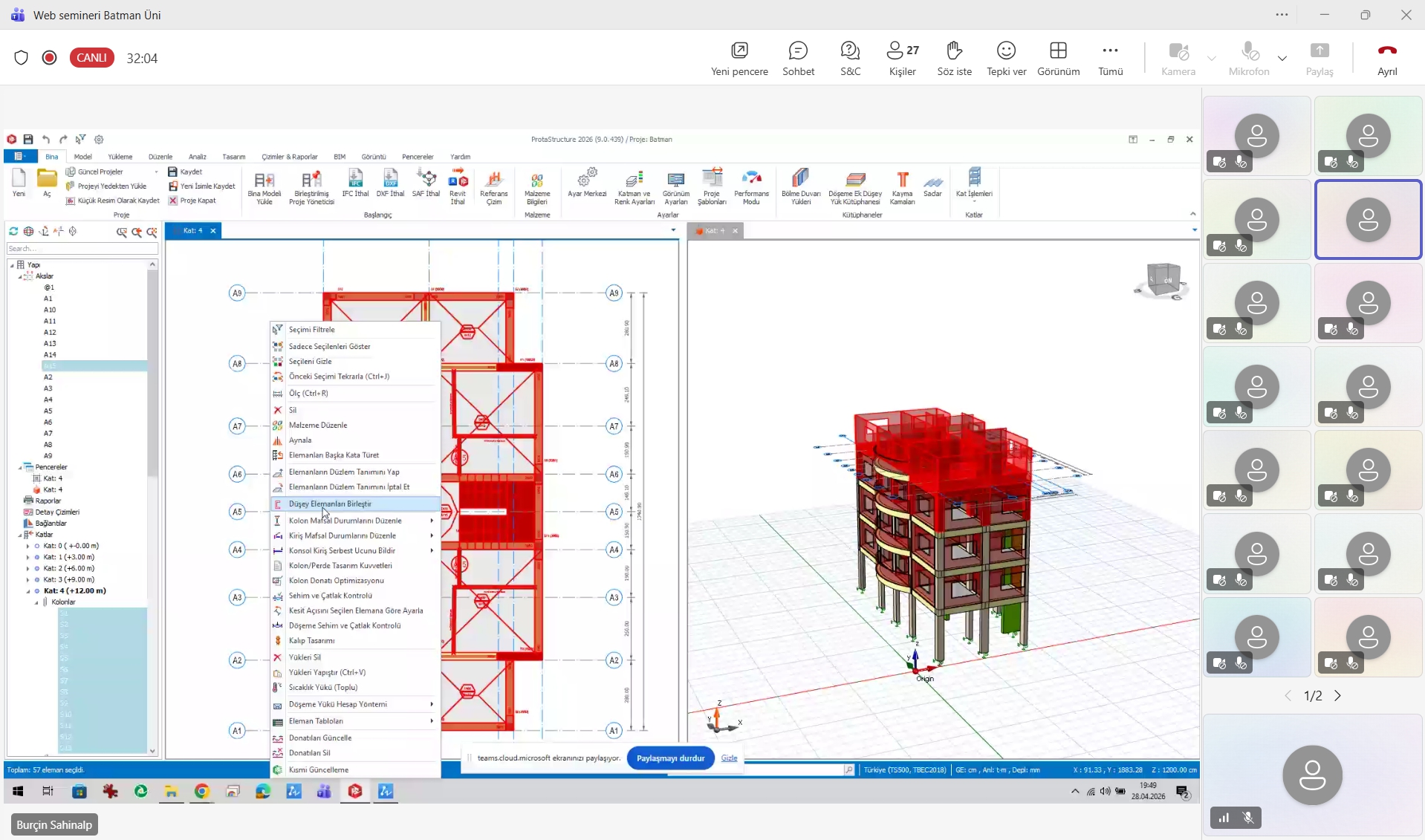Image resolution: width=1425 pixels, height=840 pixels.
Task: Open the Sohbet chat panel
Action: pyautogui.click(x=798, y=58)
